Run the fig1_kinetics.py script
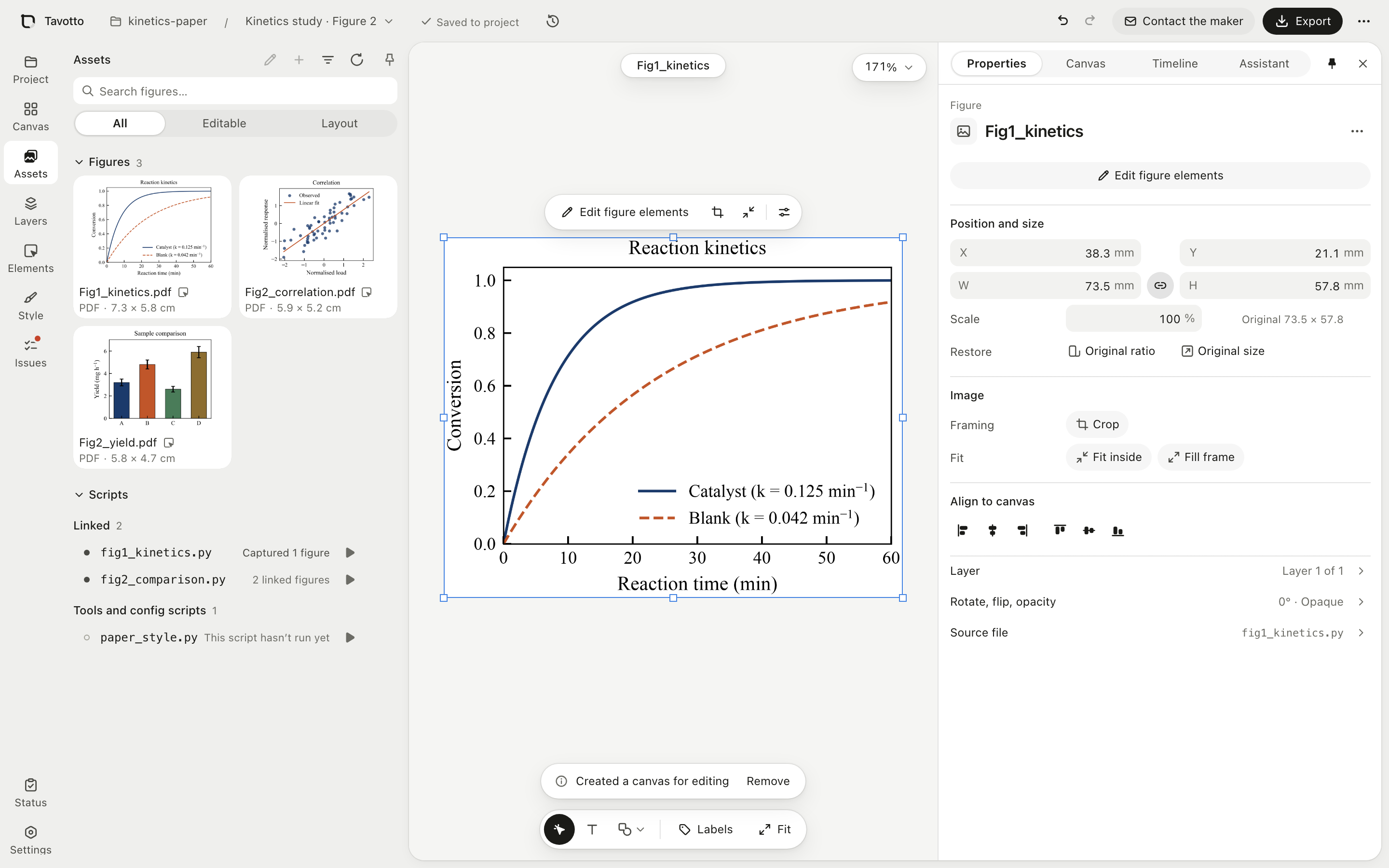Image resolution: width=1389 pixels, height=868 pixels. click(x=350, y=553)
